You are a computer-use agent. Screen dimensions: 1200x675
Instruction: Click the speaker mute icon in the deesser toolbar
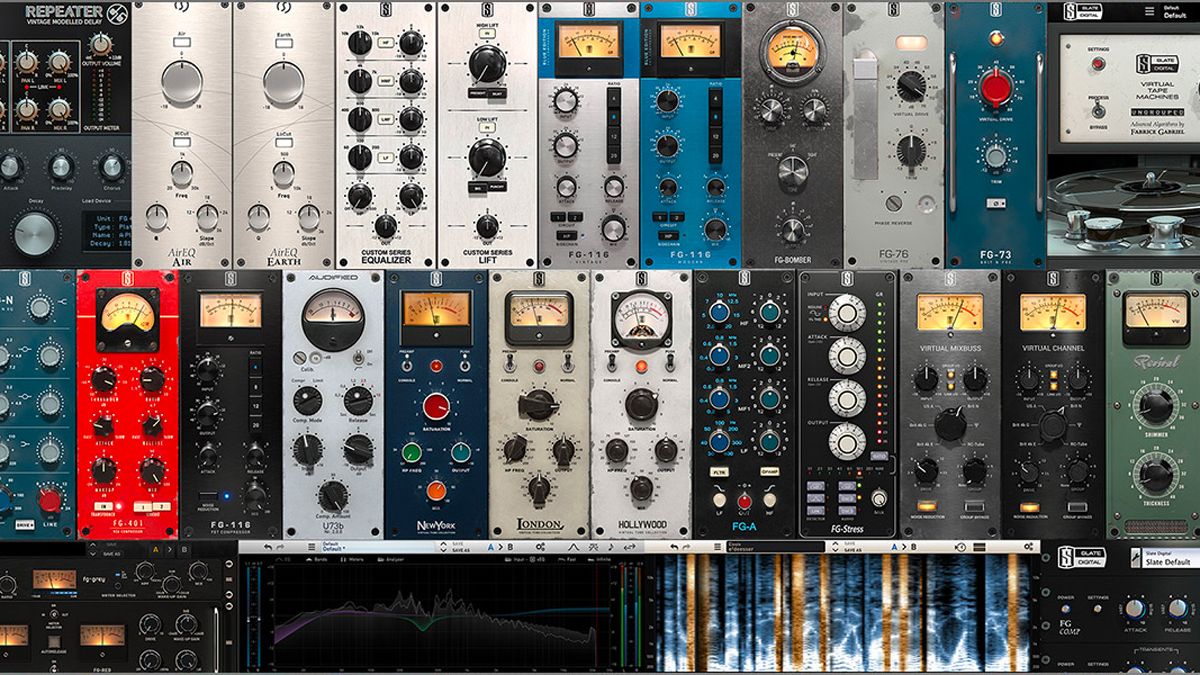[959, 547]
